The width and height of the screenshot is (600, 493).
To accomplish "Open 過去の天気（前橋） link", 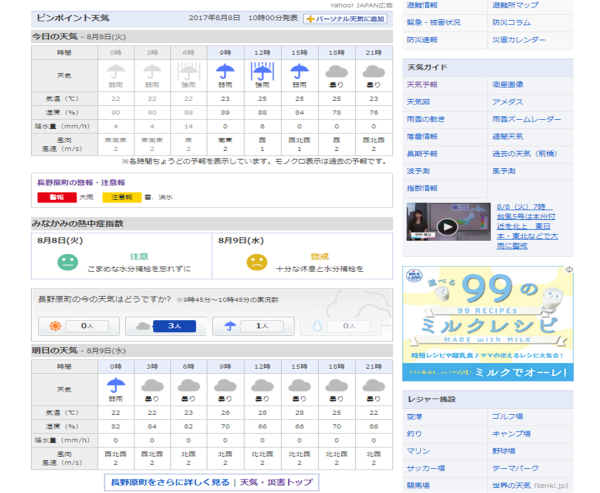I will coord(525,154).
